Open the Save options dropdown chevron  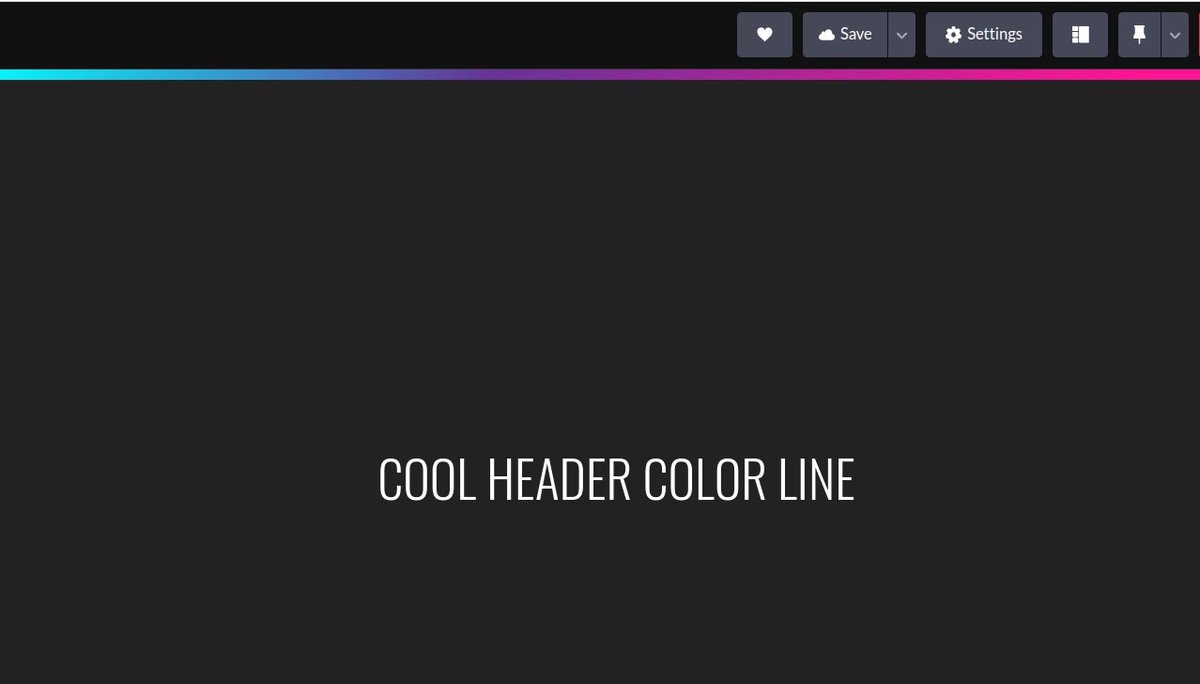click(901, 34)
